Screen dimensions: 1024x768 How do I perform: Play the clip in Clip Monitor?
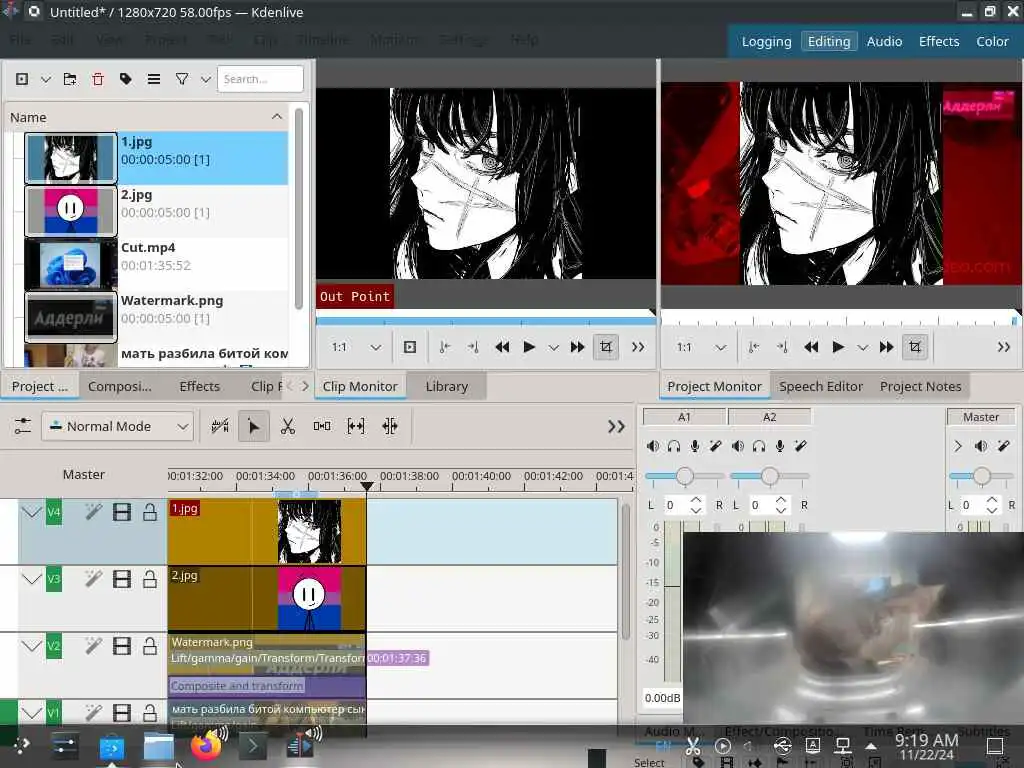(x=529, y=347)
